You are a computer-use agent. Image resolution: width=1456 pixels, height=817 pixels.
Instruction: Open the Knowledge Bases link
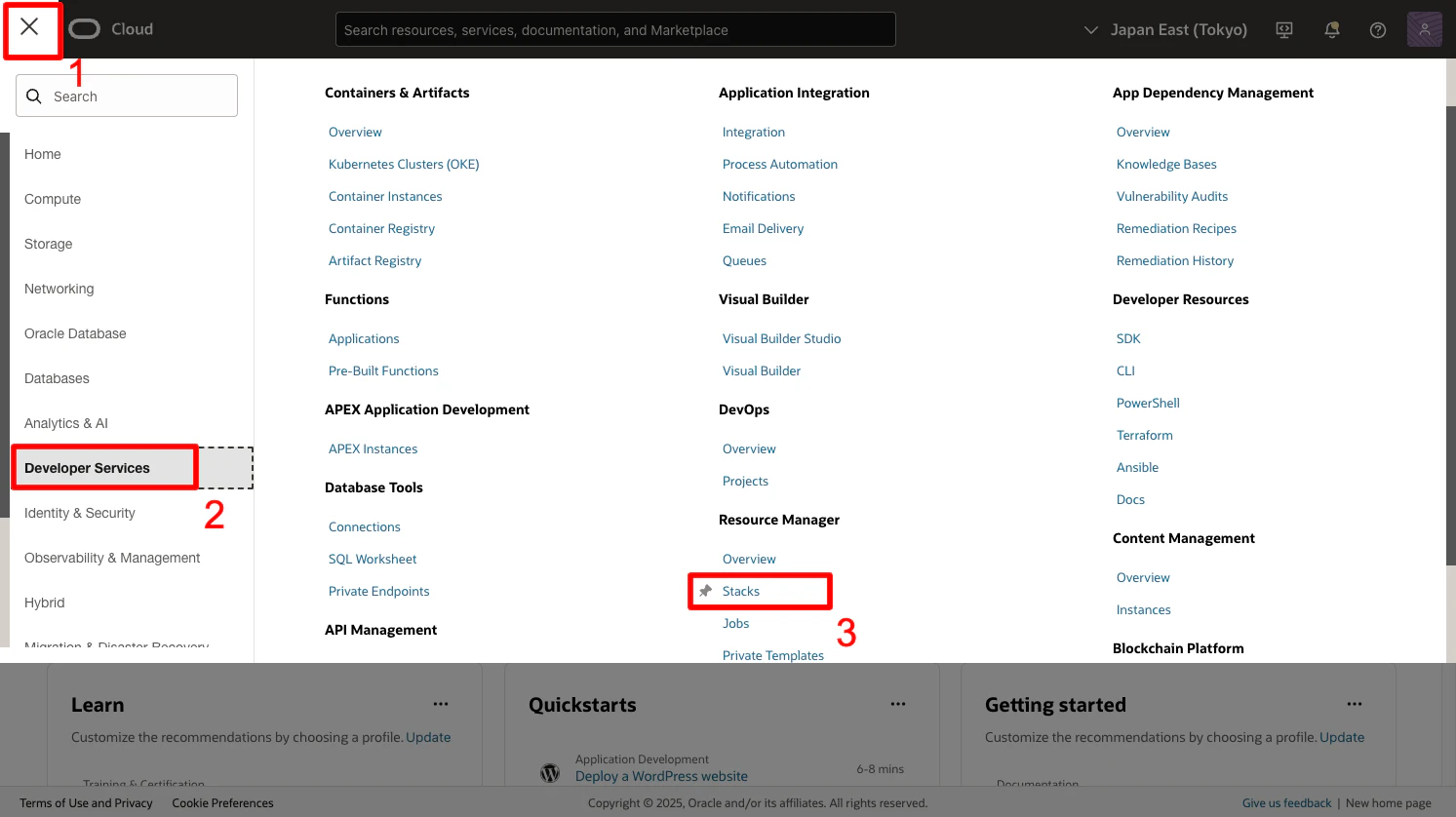(x=1166, y=164)
